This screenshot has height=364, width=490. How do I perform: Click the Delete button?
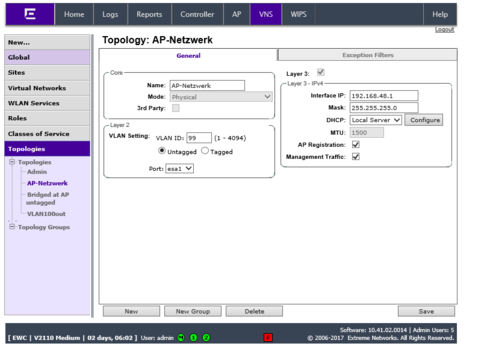pyautogui.click(x=254, y=311)
